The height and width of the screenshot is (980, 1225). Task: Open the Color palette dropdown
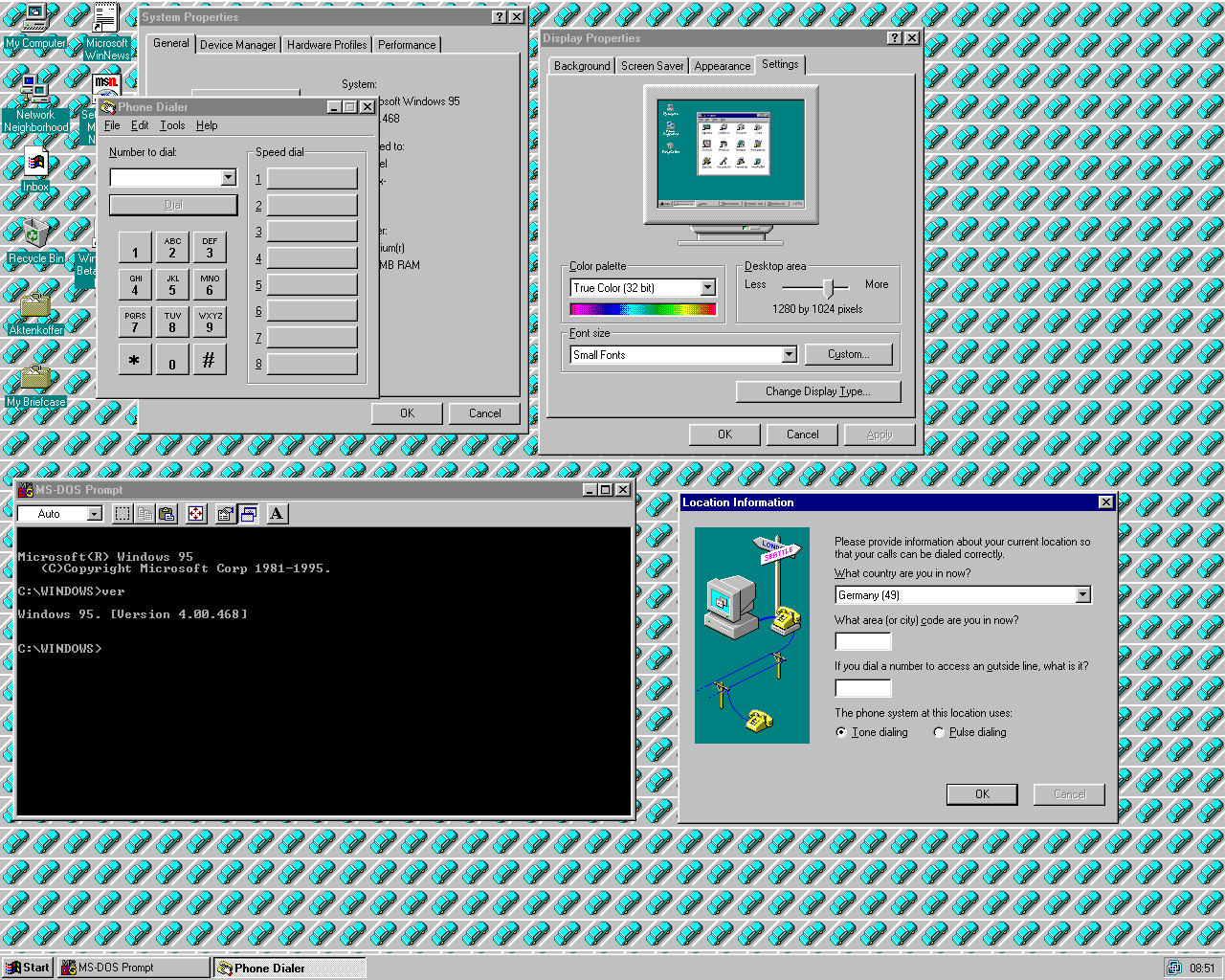pyautogui.click(x=707, y=288)
